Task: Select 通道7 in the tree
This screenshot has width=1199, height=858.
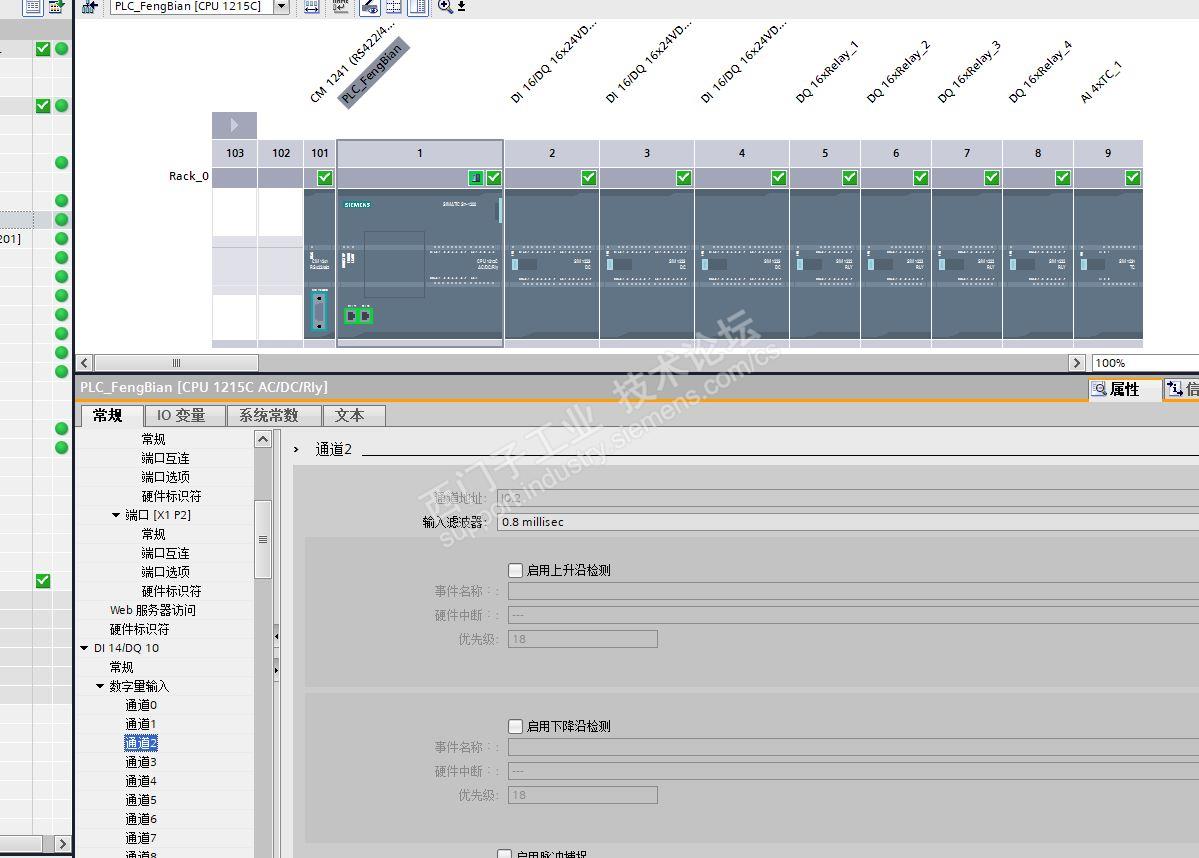Action: [141, 838]
